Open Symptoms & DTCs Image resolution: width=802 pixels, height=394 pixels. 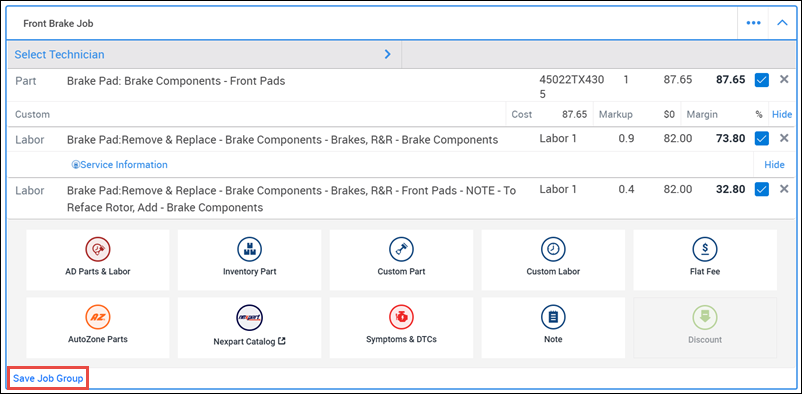click(402, 327)
